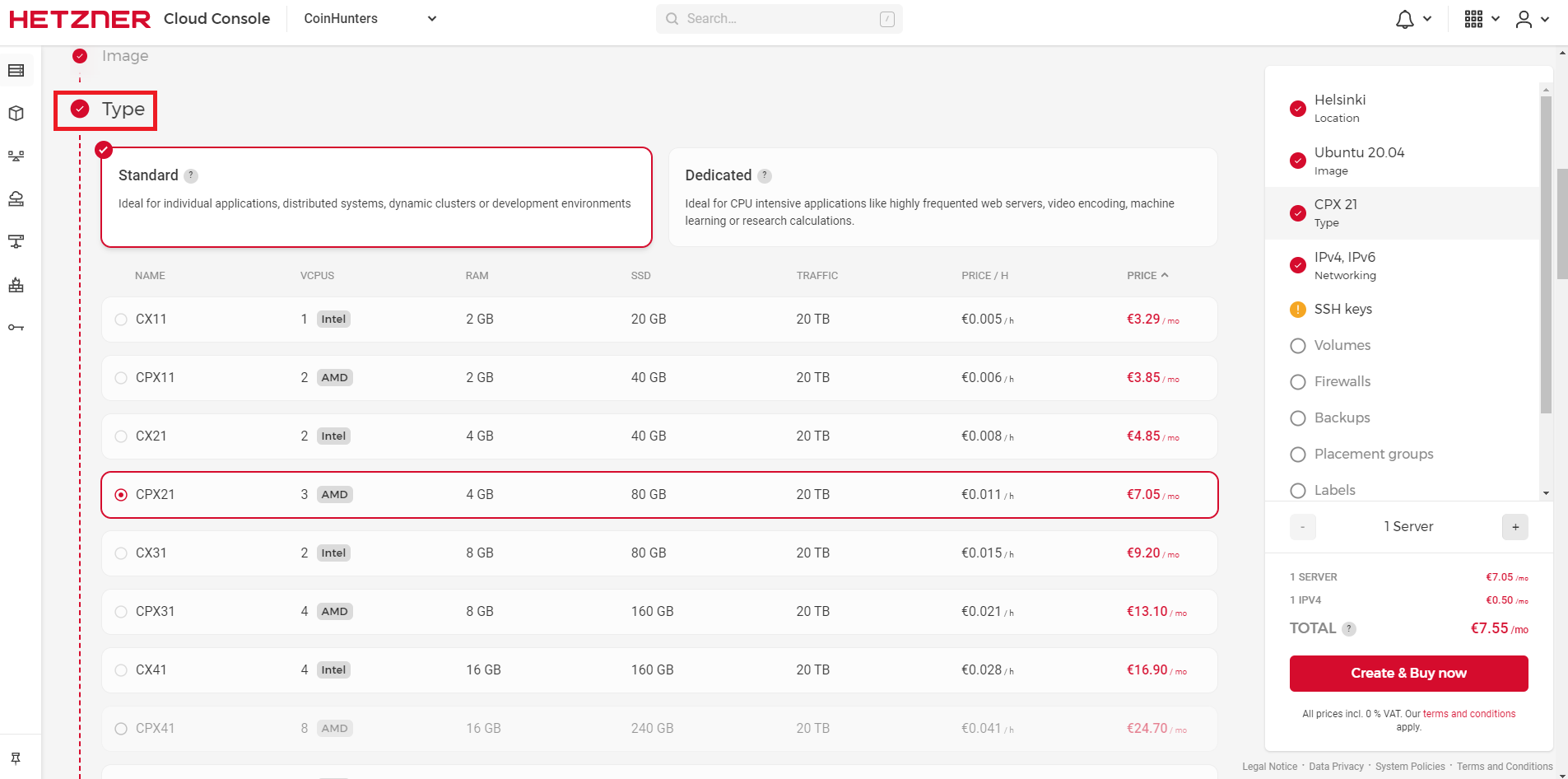Open notifications bell icon
Image resolution: width=1568 pixels, height=779 pixels.
(x=1405, y=19)
